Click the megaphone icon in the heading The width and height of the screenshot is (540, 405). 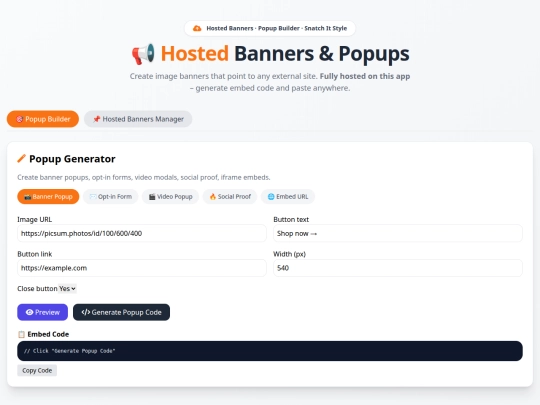[143, 54]
